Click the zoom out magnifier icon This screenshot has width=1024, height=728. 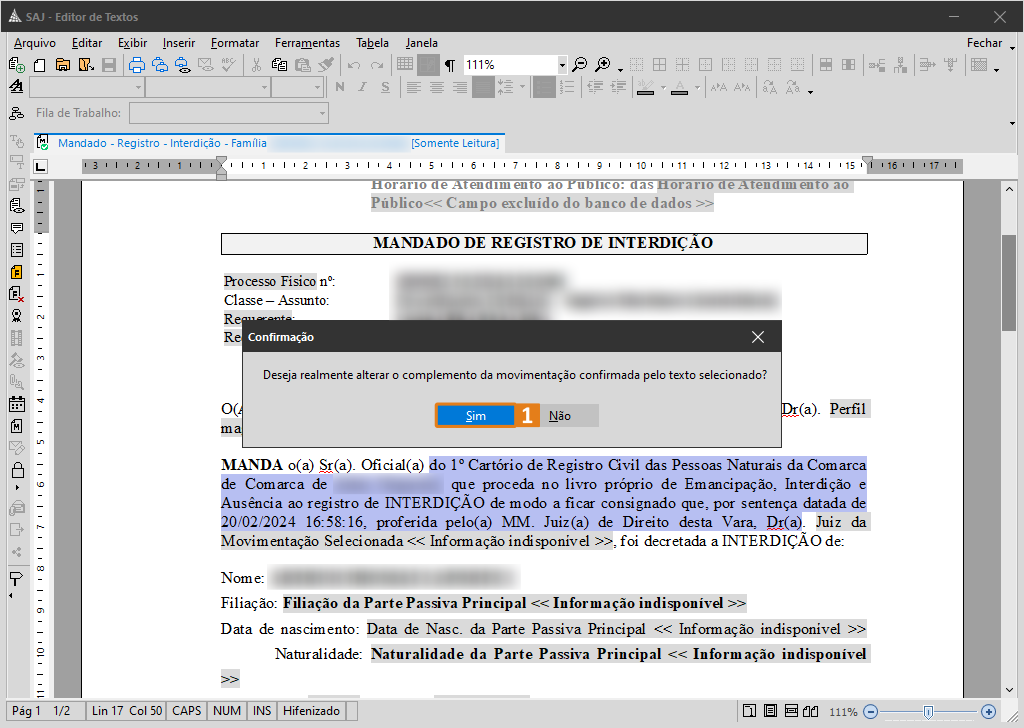pos(579,65)
